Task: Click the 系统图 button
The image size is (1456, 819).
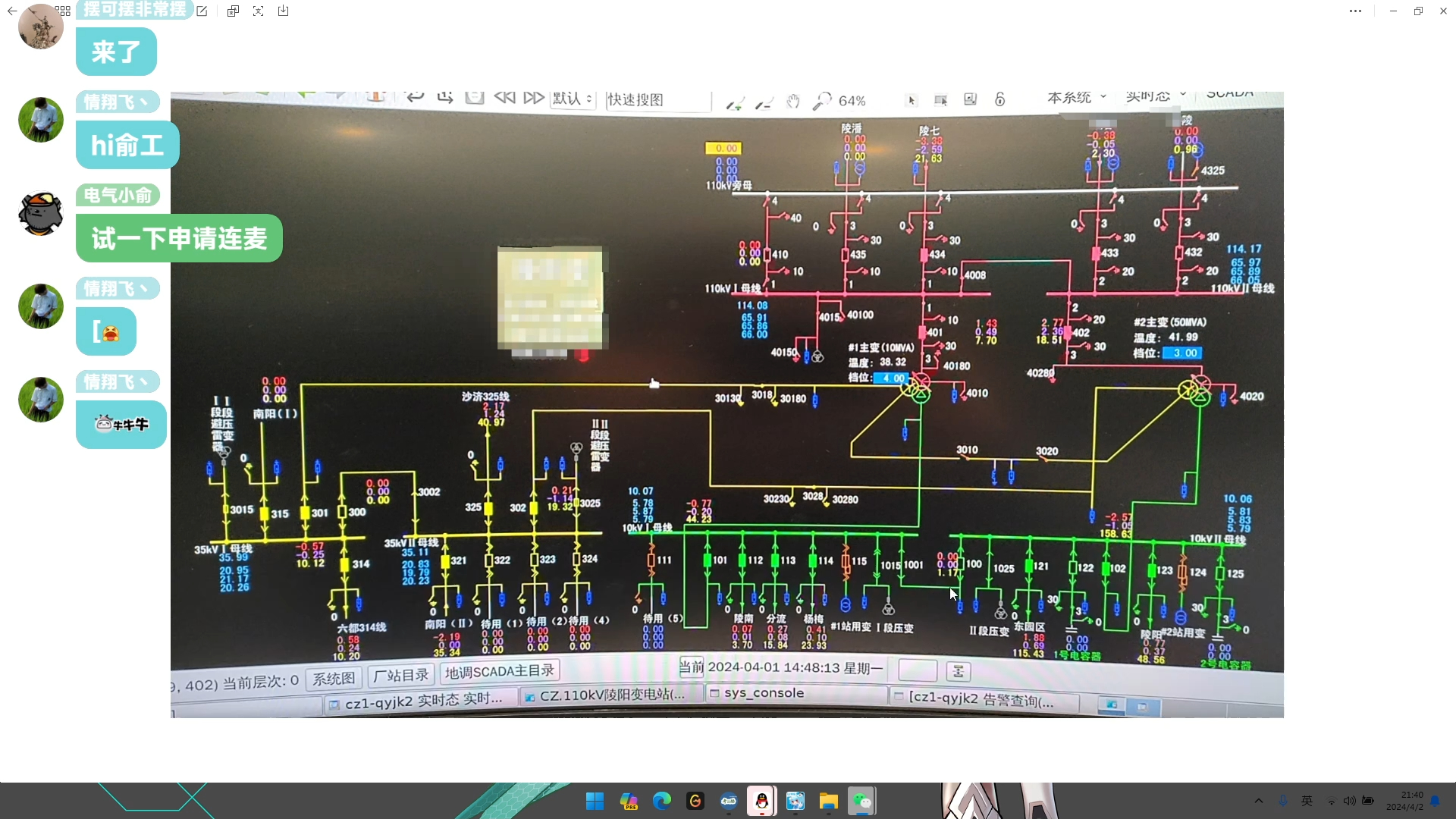Action: coord(334,678)
